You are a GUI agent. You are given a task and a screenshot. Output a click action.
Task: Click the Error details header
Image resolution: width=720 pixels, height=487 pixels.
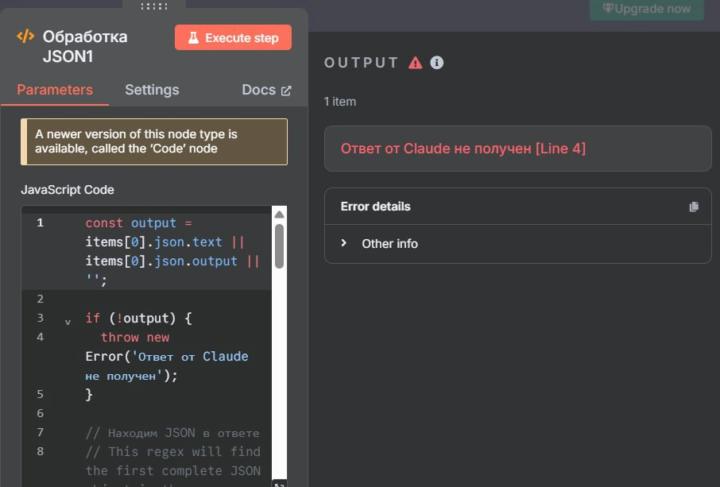pos(376,207)
